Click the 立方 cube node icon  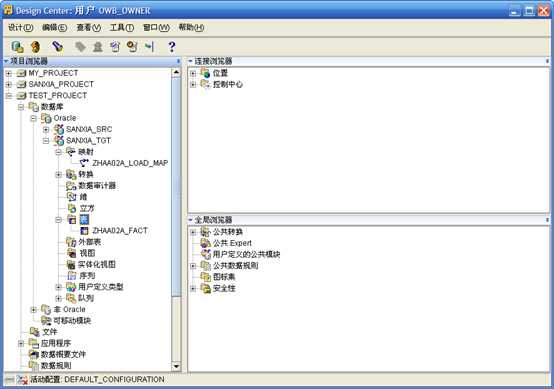(x=72, y=208)
